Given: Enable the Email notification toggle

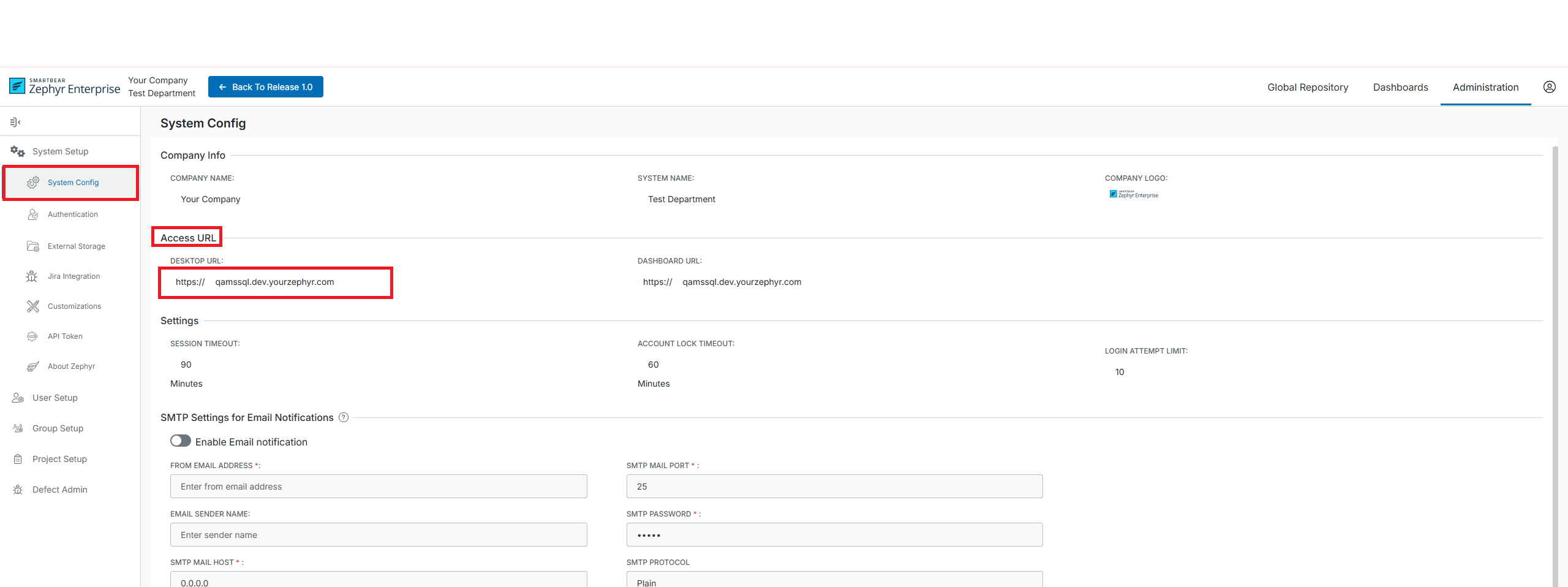Looking at the screenshot, I should pyautogui.click(x=181, y=441).
